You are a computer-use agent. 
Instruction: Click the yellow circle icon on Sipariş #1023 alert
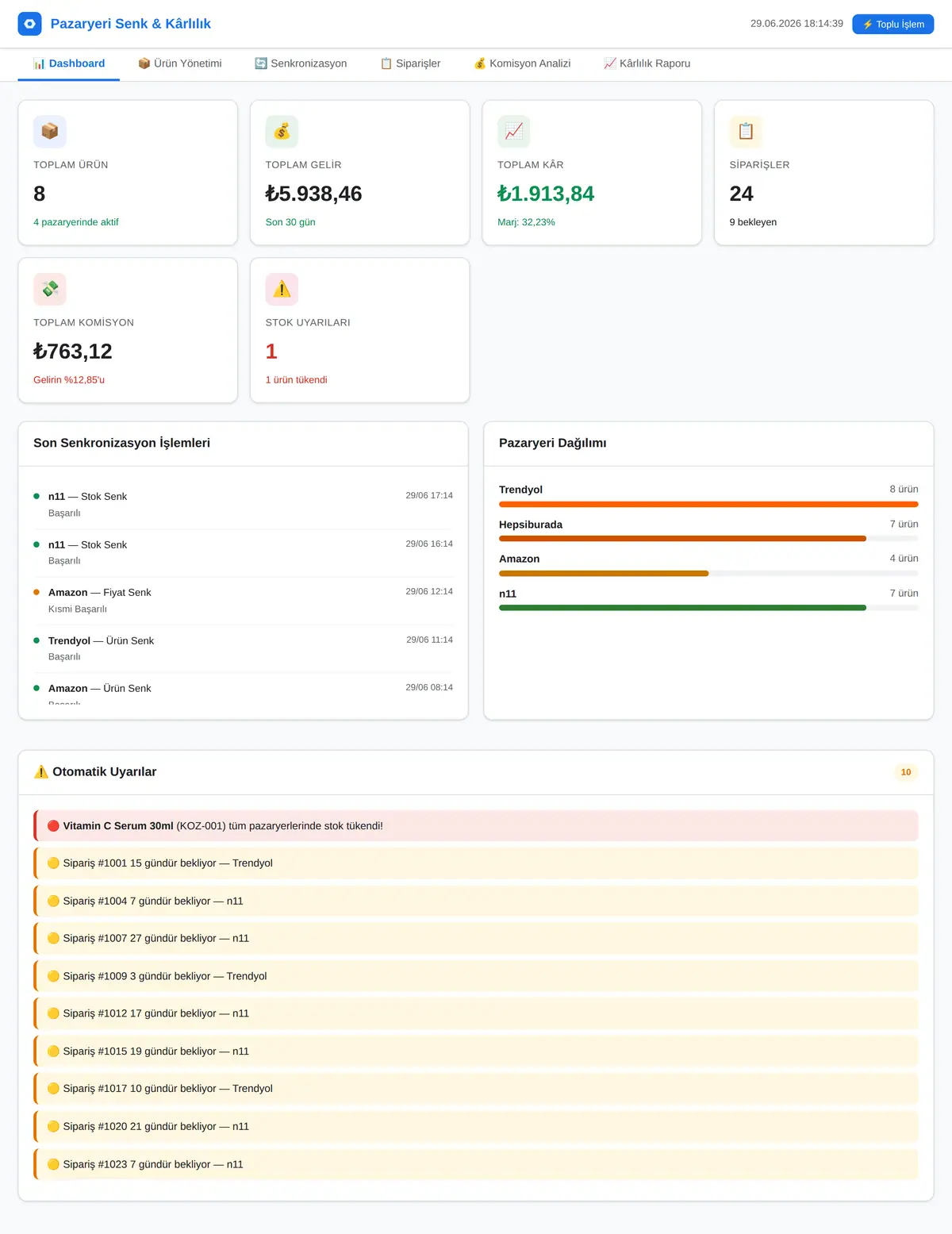click(53, 1164)
